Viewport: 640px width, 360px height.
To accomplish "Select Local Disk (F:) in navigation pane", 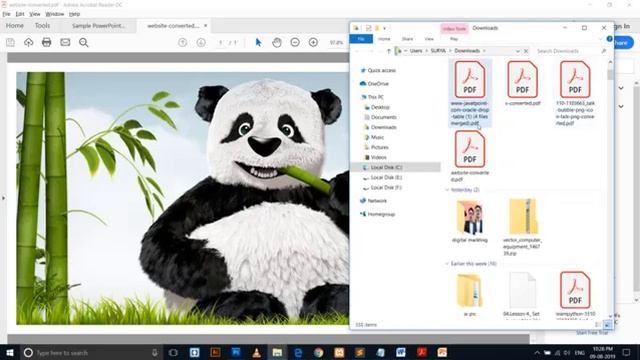I will tap(386, 187).
